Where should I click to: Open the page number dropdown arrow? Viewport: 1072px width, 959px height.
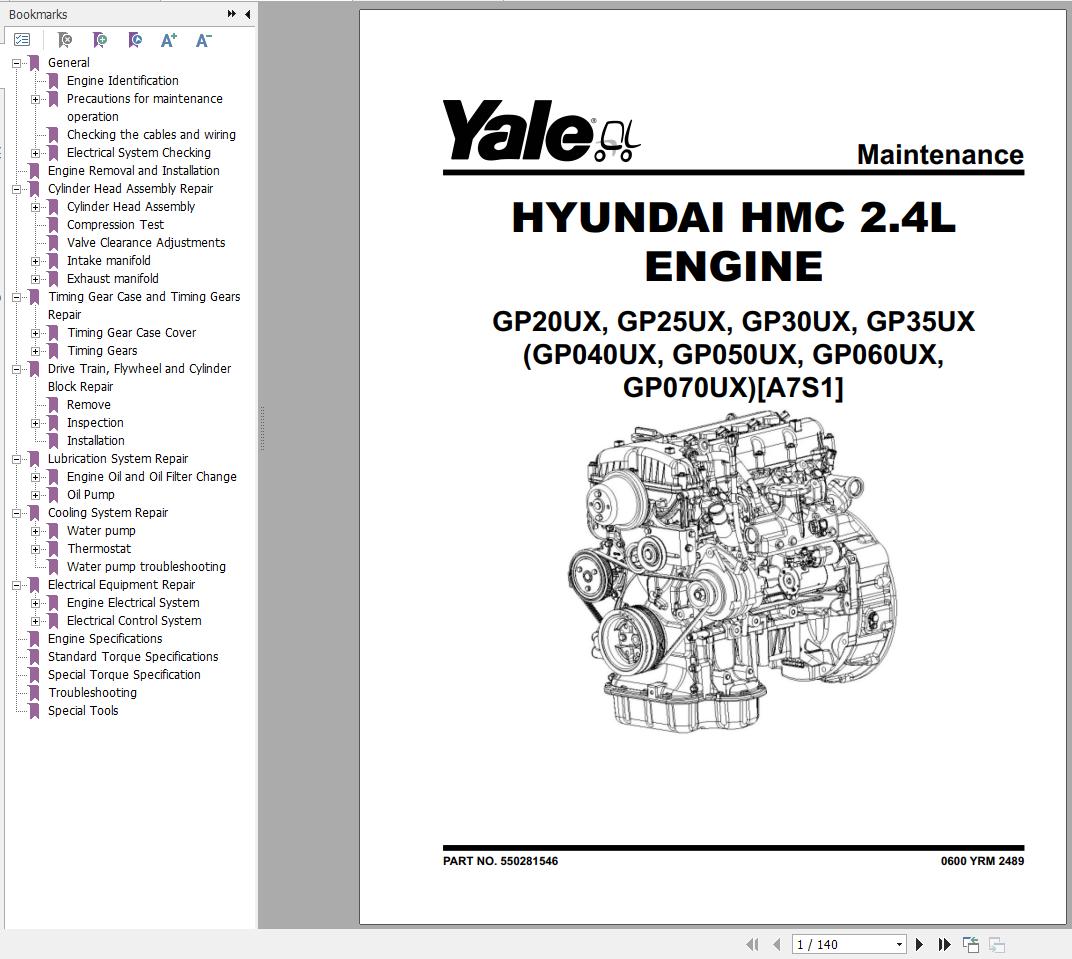pos(900,945)
